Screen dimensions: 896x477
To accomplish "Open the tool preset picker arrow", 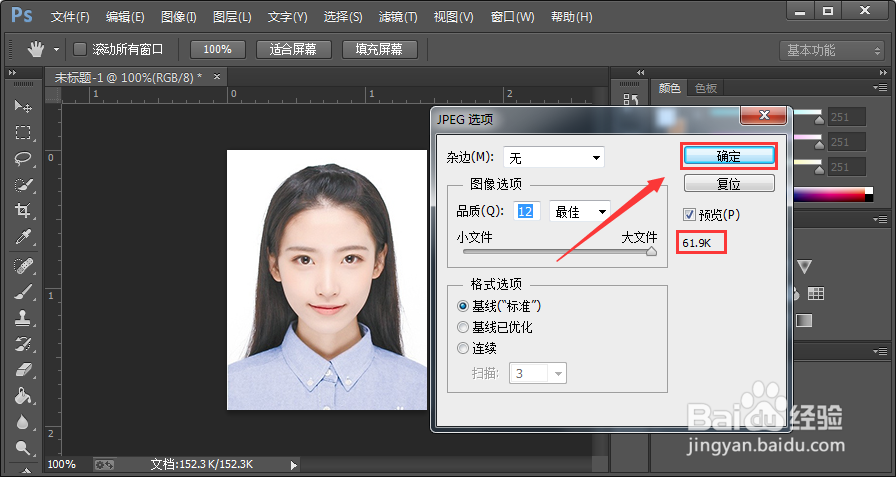I will [56, 50].
